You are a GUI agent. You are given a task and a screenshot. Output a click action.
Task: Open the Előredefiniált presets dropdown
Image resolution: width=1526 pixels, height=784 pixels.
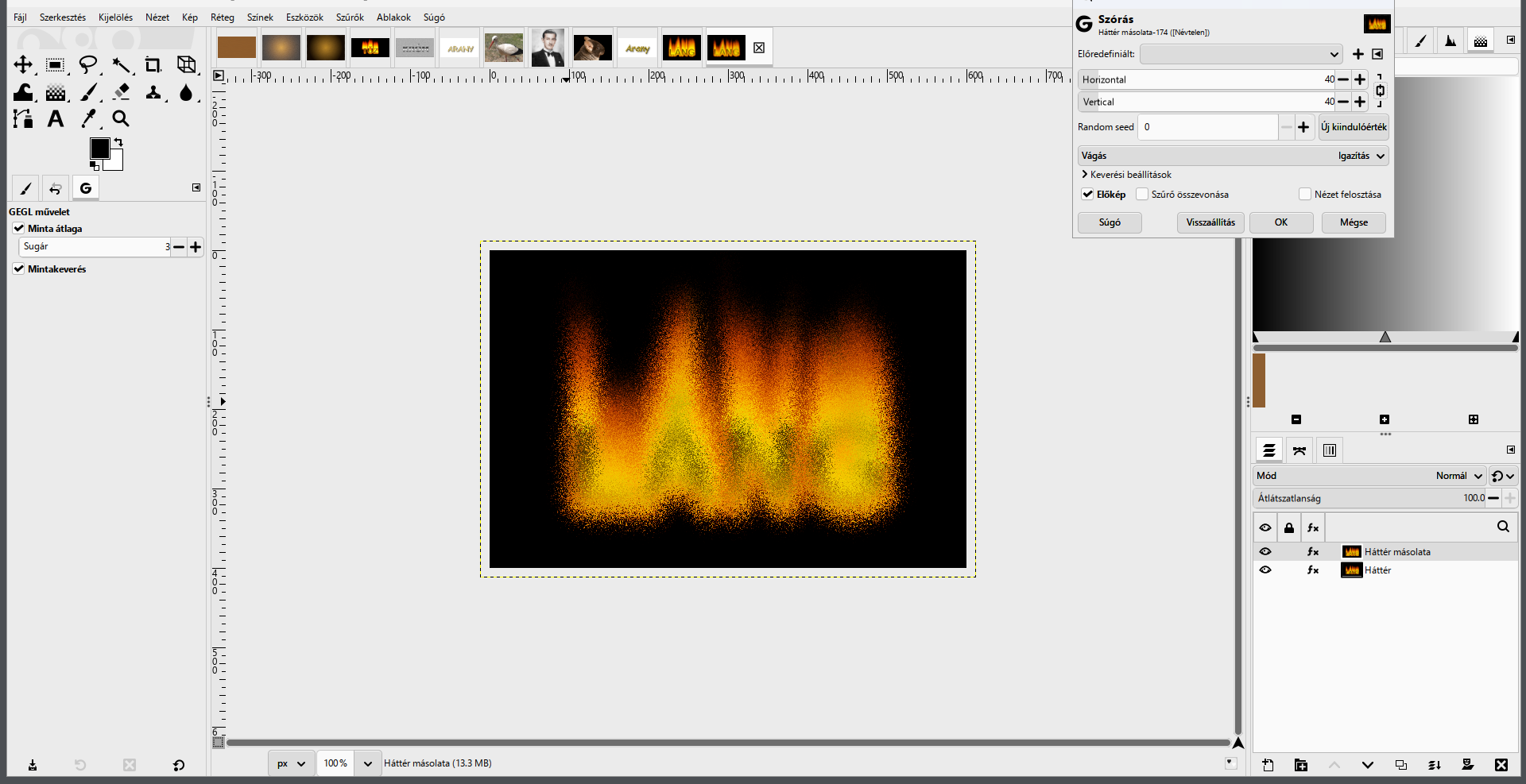[x=1241, y=54]
